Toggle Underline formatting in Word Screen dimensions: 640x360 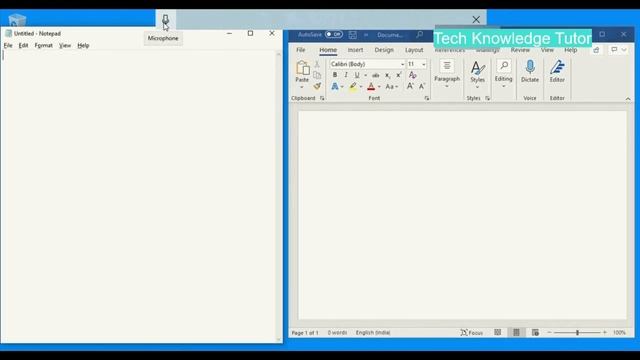[x=357, y=75]
